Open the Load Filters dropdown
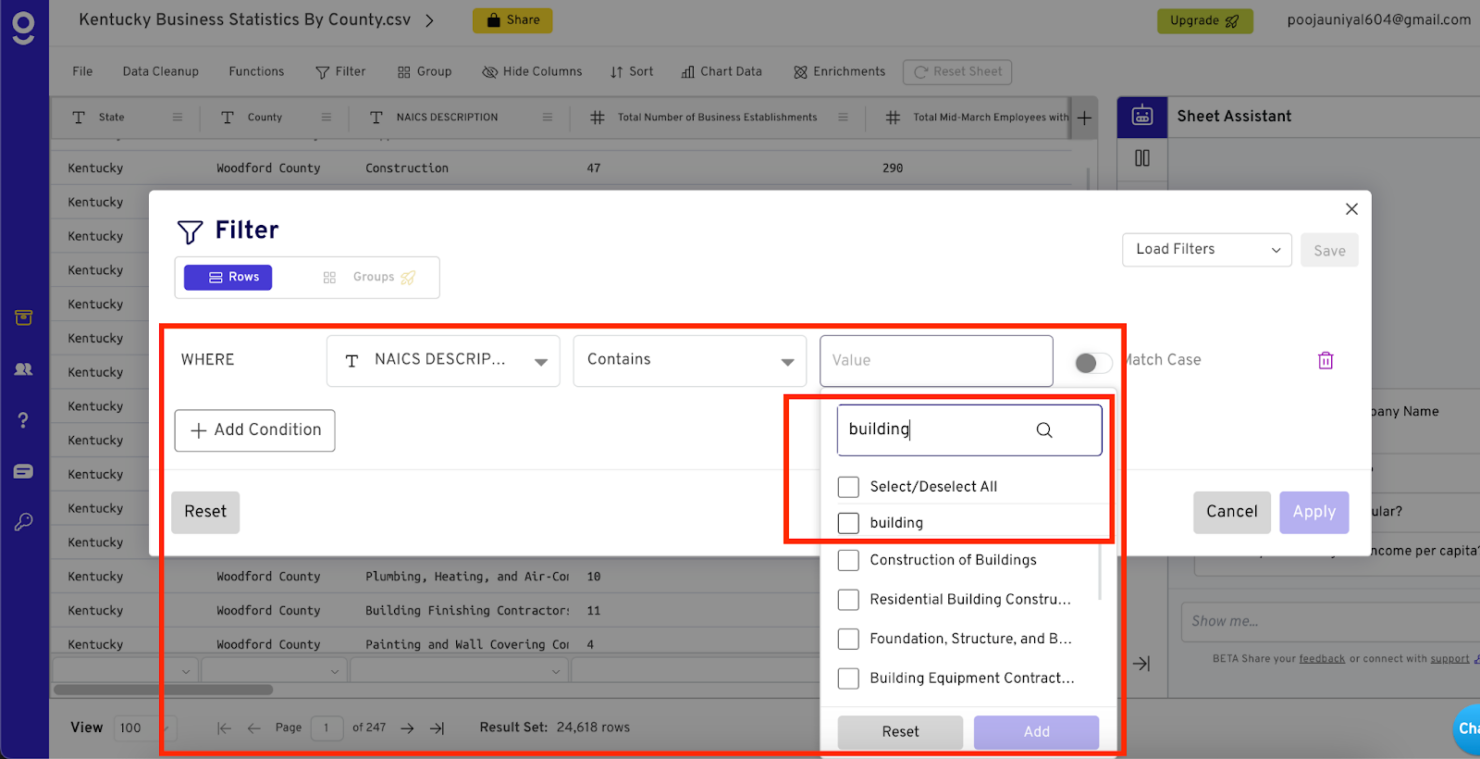Image resolution: width=1480 pixels, height=759 pixels. click(x=1207, y=250)
